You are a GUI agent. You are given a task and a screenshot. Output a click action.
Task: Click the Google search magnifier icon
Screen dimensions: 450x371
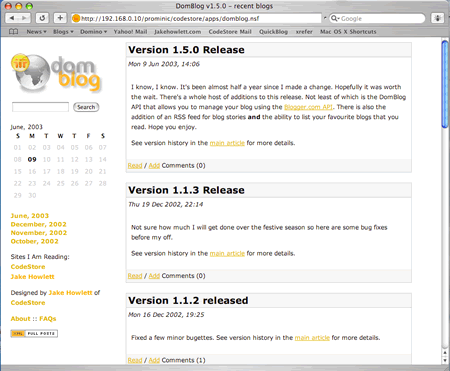tap(334, 18)
